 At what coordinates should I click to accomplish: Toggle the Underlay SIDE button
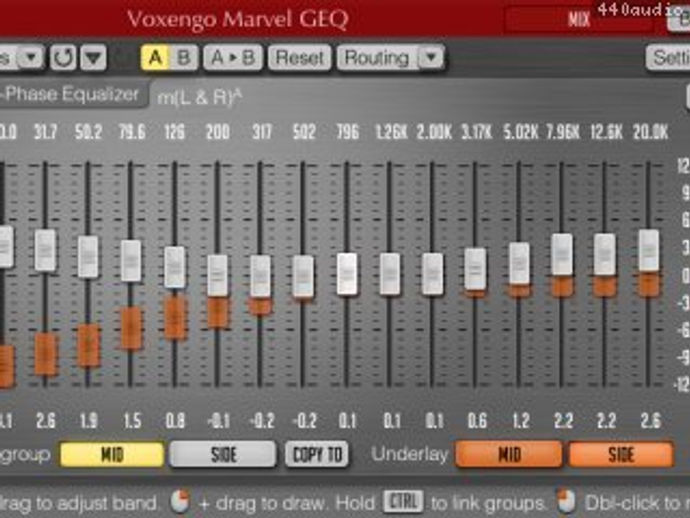pyautogui.click(x=621, y=455)
